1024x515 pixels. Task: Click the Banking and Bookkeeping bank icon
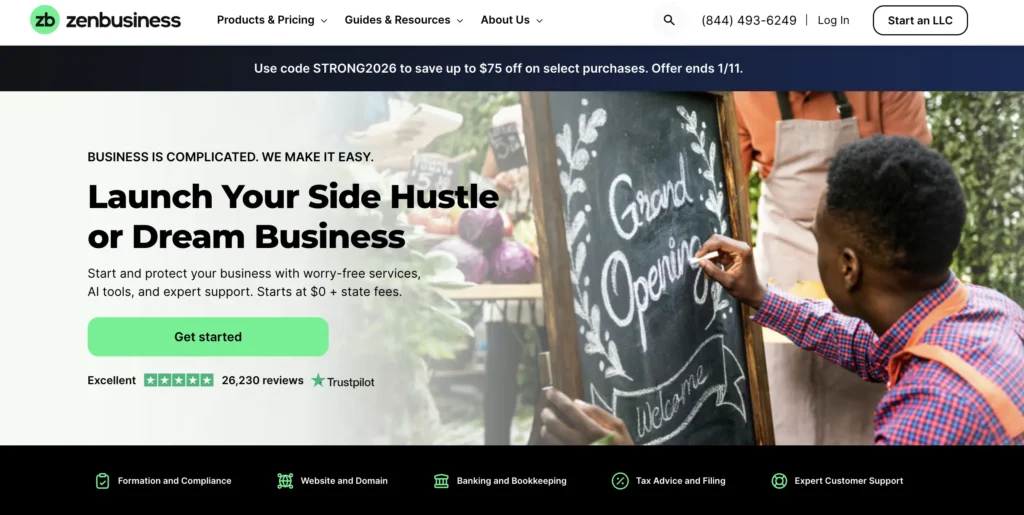point(441,481)
